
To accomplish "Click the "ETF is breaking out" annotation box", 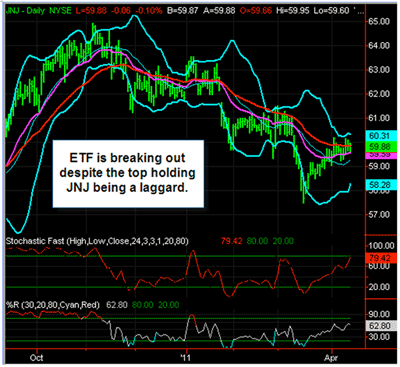I will (128, 174).
